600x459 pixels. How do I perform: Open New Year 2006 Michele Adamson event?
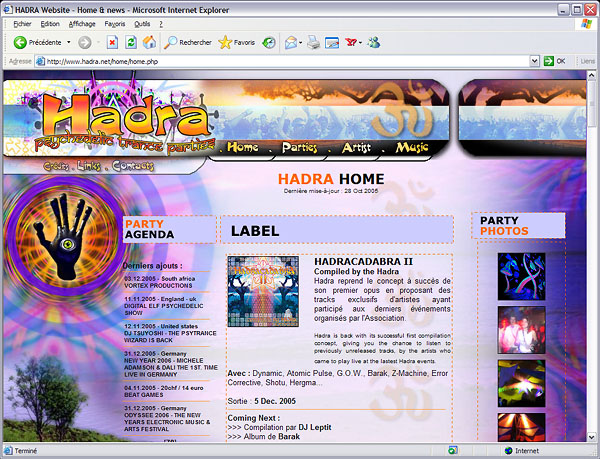(x=171, y=364)
